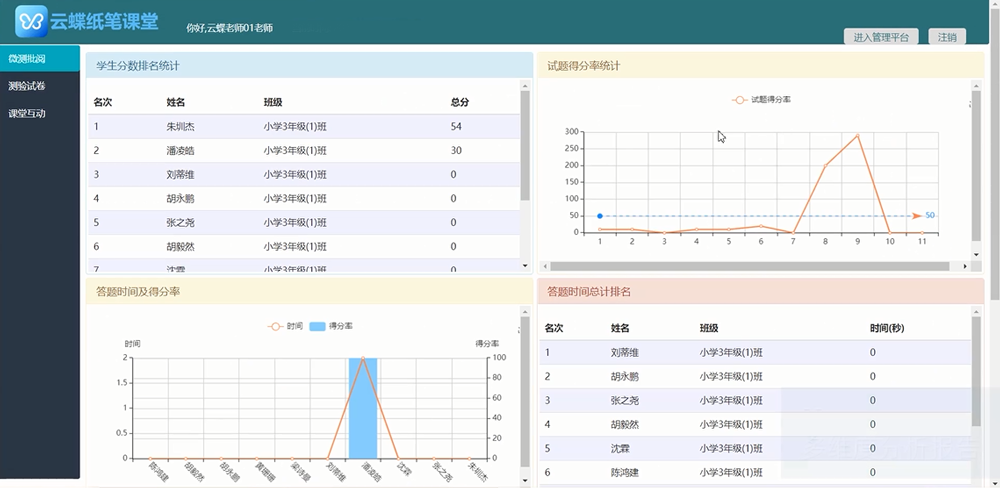This screenshot has height=488, width=1000.
Task: Open the 测验试卷 sidebar menu
Action: (x=27, y=86)
